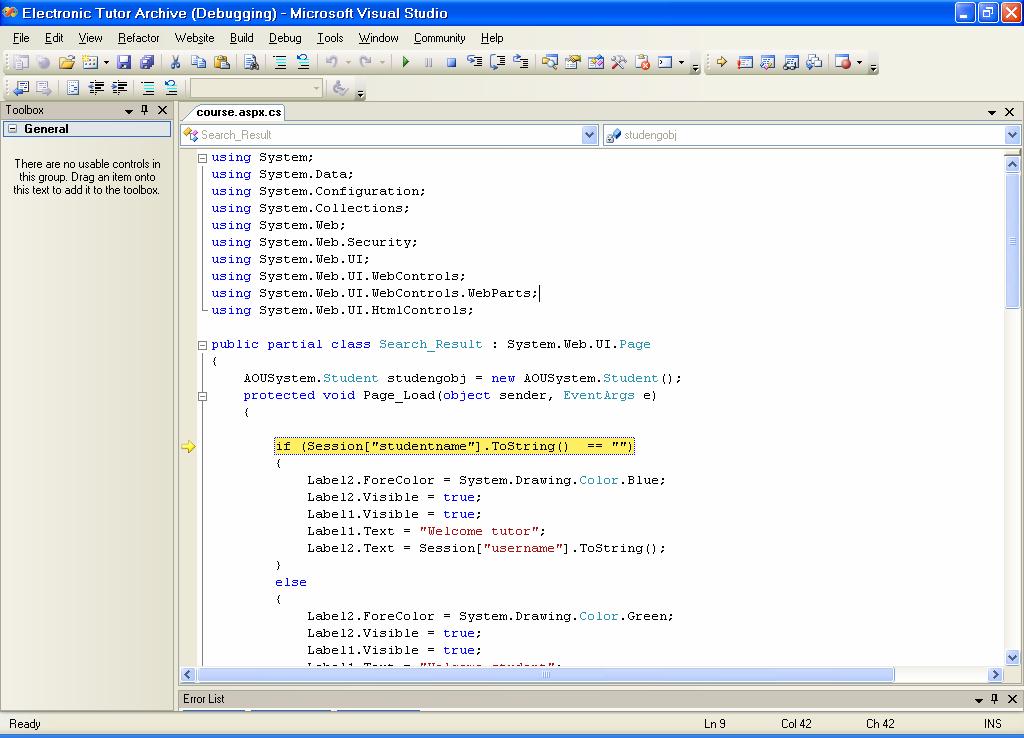Image resolution: width=1024 pixels, height=738 pixels.
Task: Open the Refactor menu
Action: pos(138,38)
